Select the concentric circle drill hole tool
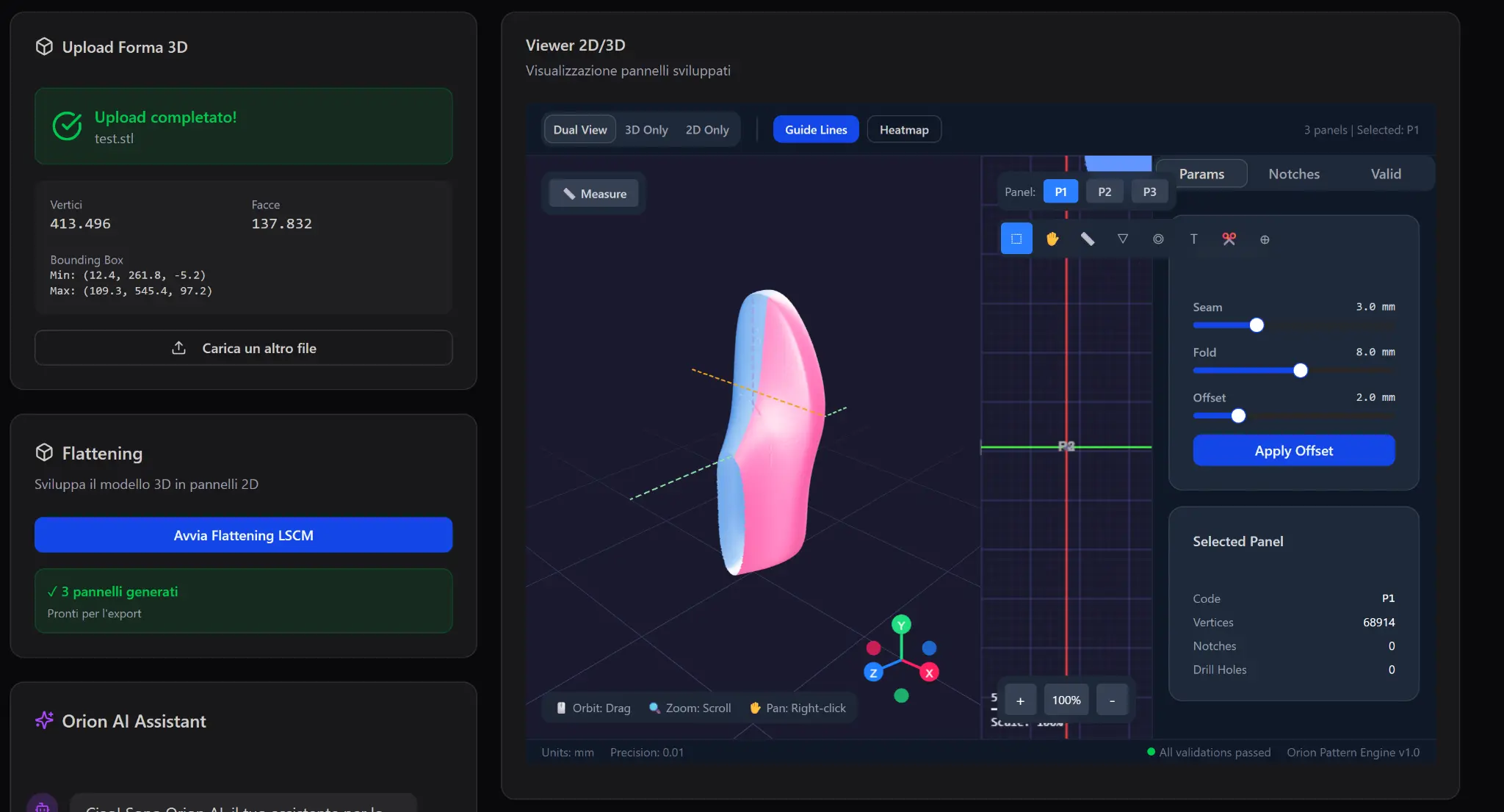Screen dimensions: 1504x812 pos(1158,239)
